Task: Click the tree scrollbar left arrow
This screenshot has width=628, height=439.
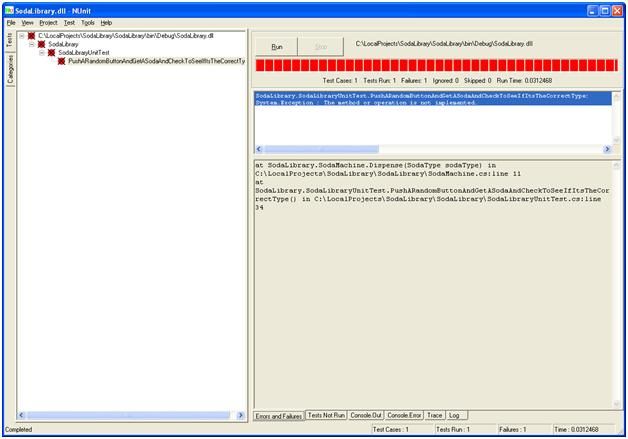Action: (22, 415)
